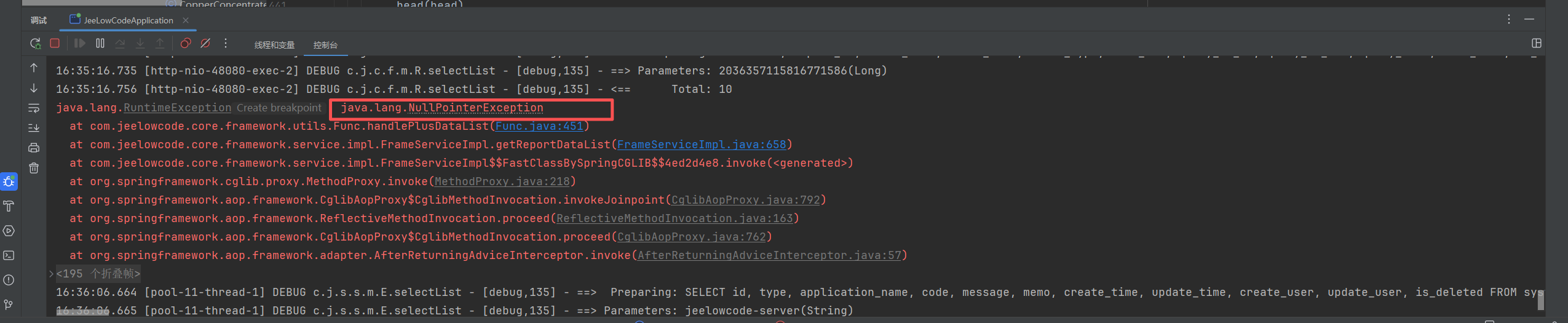Viewport: 1568px width, 323px height.
Task: Click the print console output icon
Action: [34, 148]
